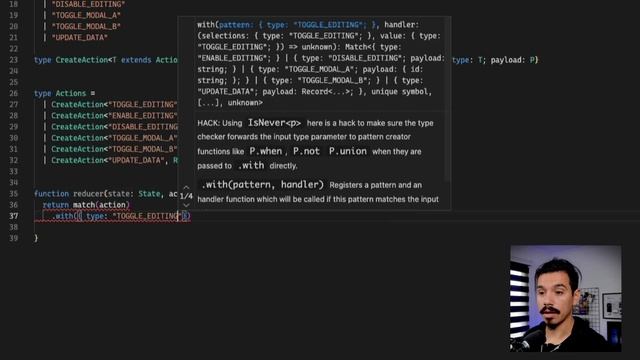This screenshot has width=640, height=360.
Task: Click ".with" call on line 37
Action: pos(62,216)
